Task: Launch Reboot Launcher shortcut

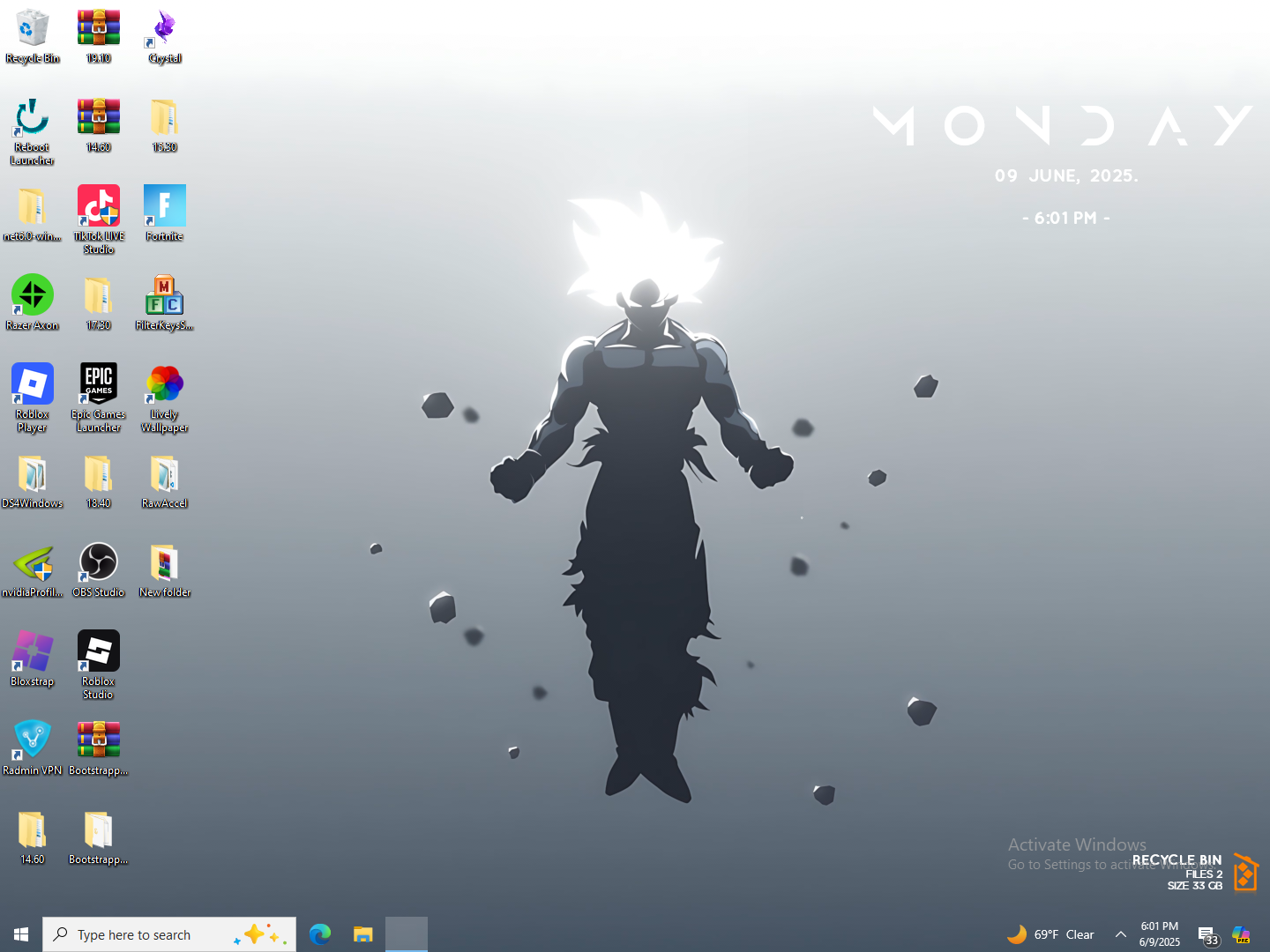Action: click(x=33, y=132)
